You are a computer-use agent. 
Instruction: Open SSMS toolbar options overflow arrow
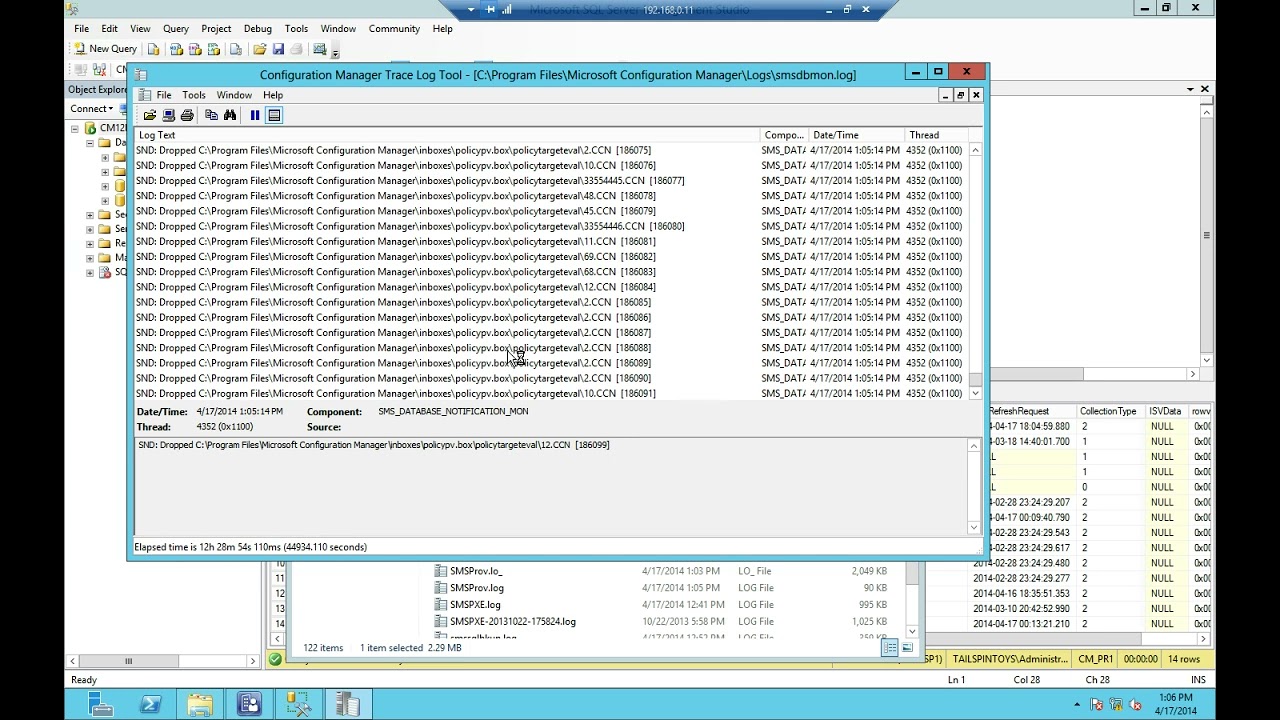pyautogui.click(x=335, y=52)
